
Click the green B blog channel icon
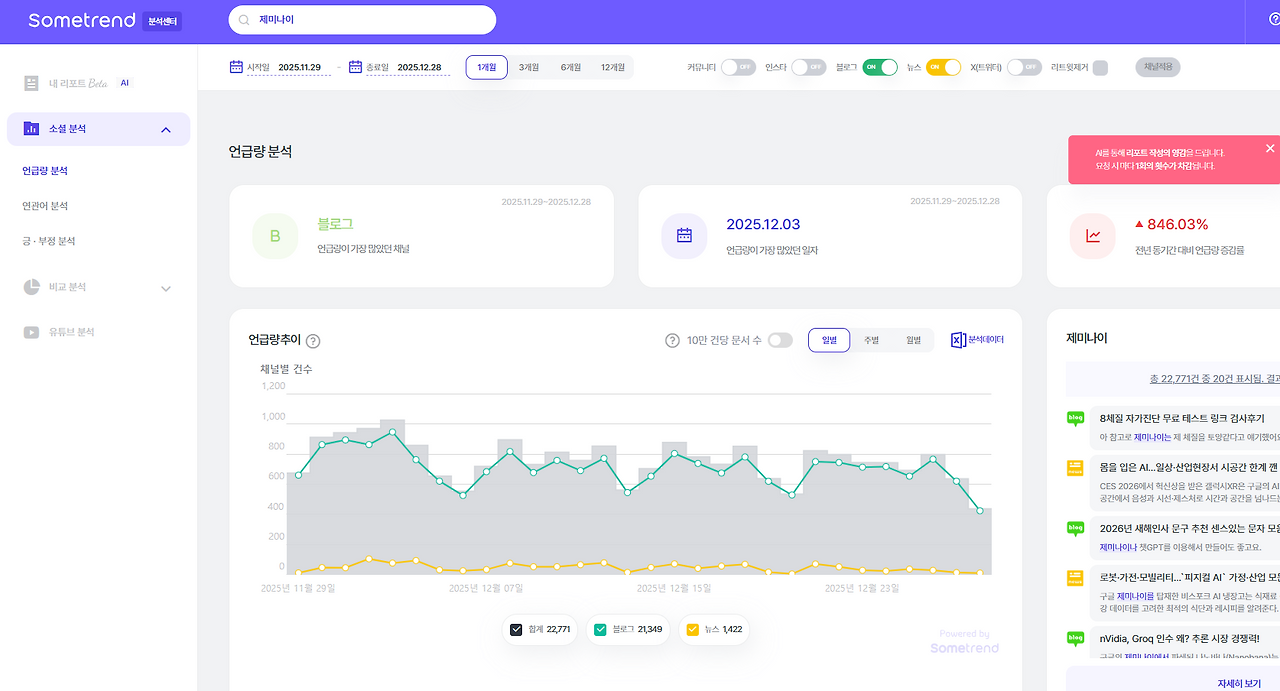pos(275,236)
